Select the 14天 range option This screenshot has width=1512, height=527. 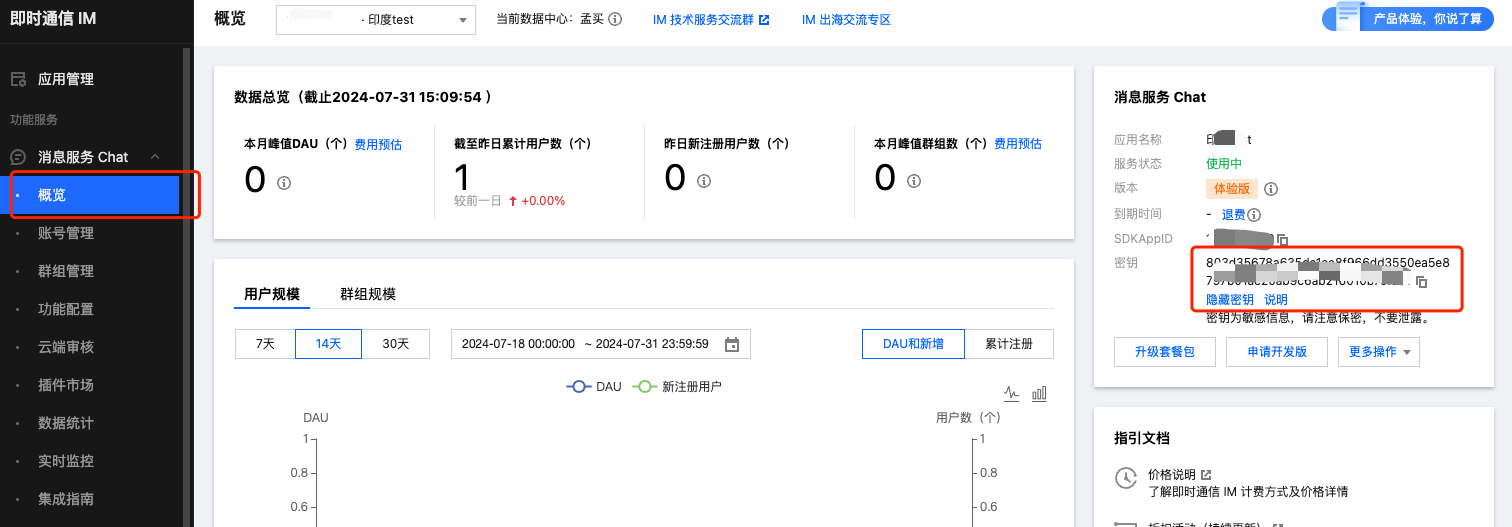pos(328,343)
